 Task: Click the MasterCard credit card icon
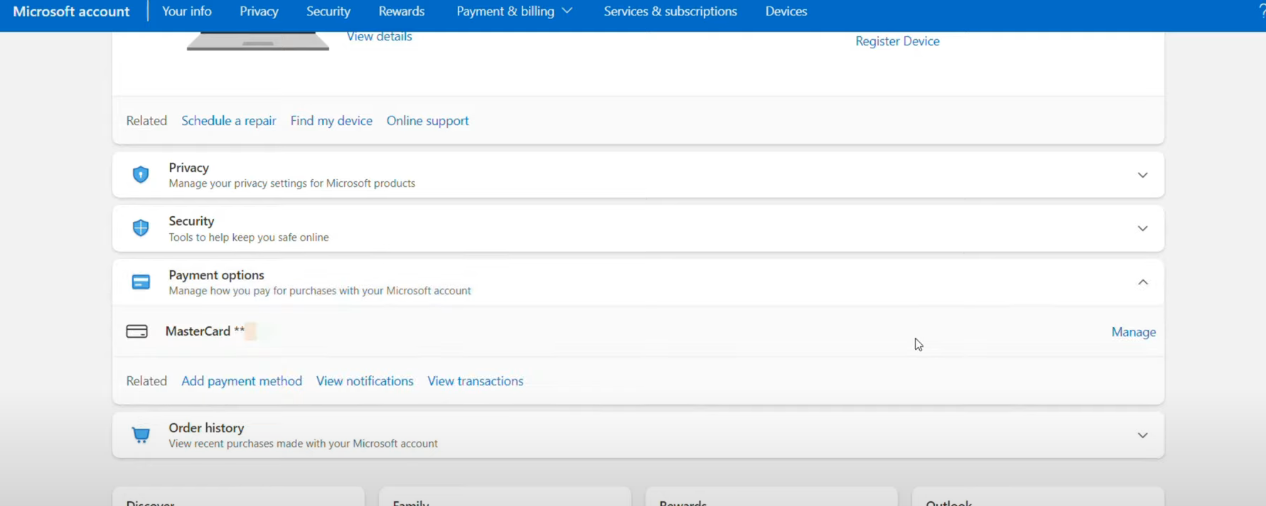[x=137, y=331]
